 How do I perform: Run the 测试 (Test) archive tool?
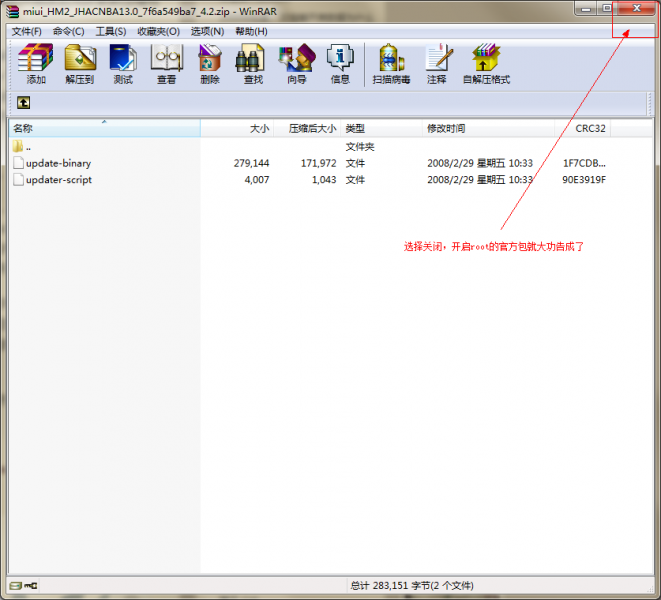pyautogui.click(x=123, y=63)
